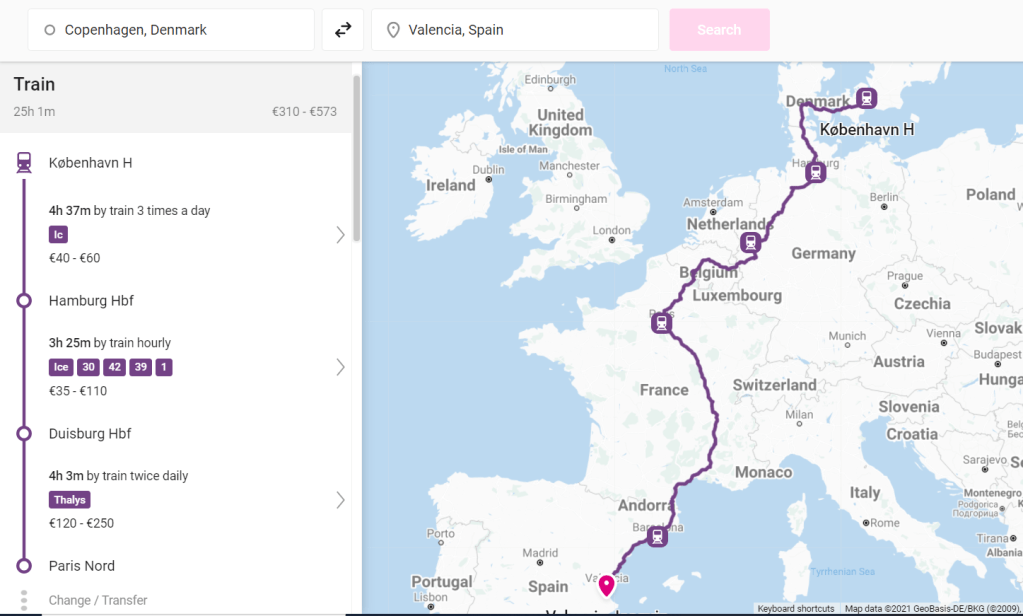This screenshot has height=616, width=1023.
Task: Select the Paris Nord stop in itinerary
Action: tap(82, 566)
